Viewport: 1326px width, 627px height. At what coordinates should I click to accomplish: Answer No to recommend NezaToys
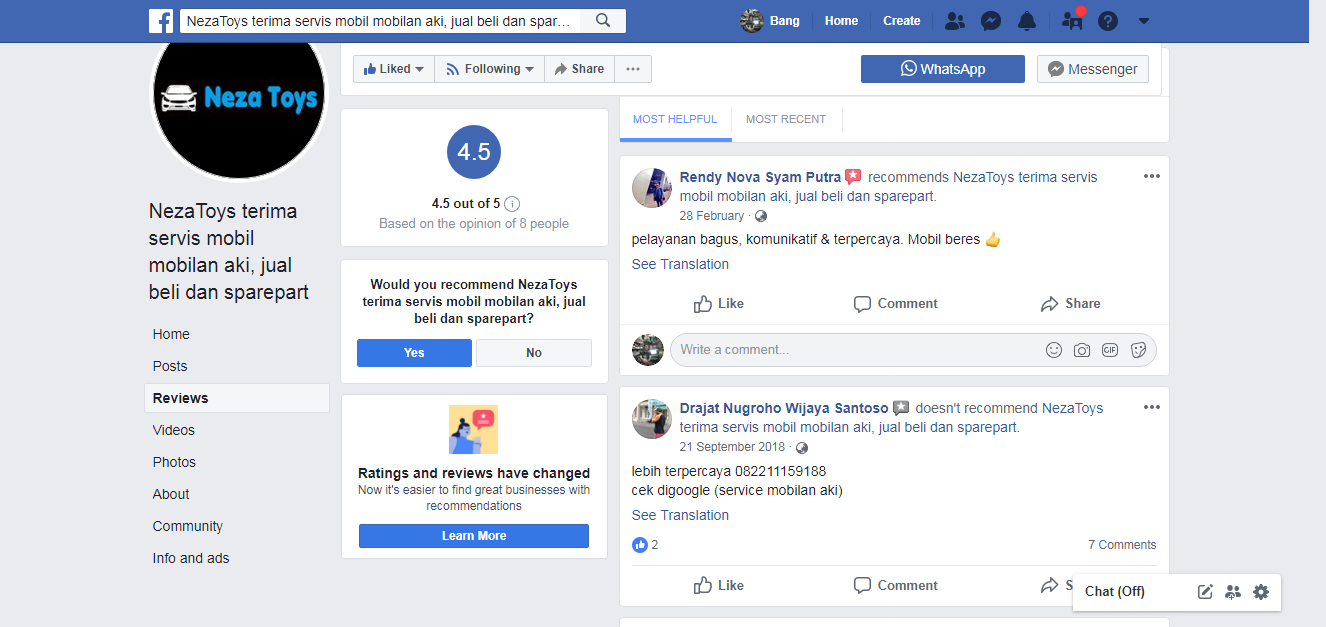(x=534, y=353)
